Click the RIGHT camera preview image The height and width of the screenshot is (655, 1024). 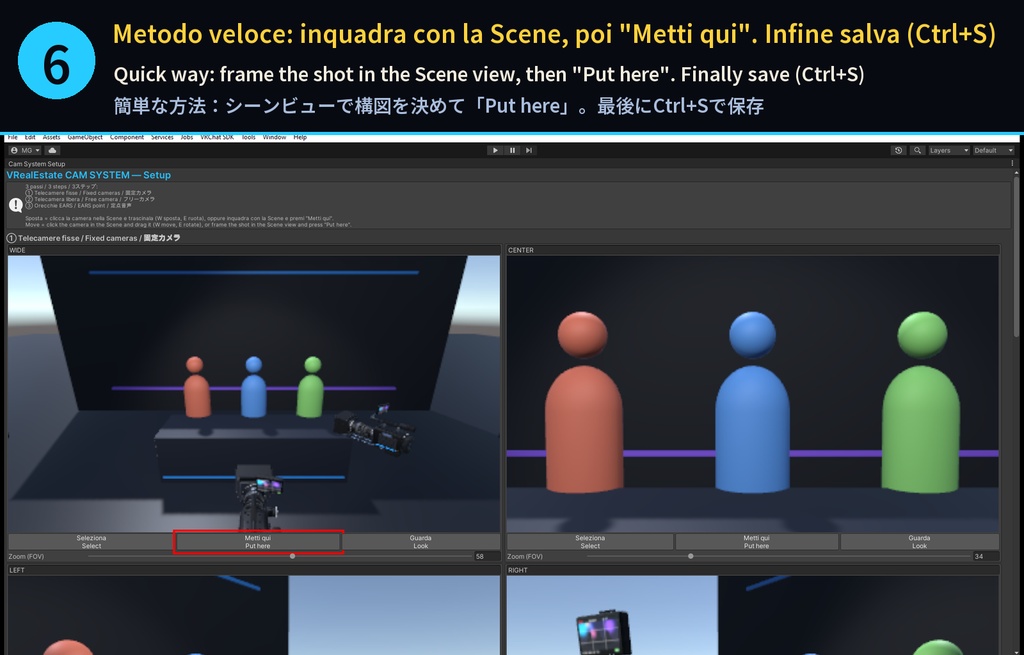(752, 615)
